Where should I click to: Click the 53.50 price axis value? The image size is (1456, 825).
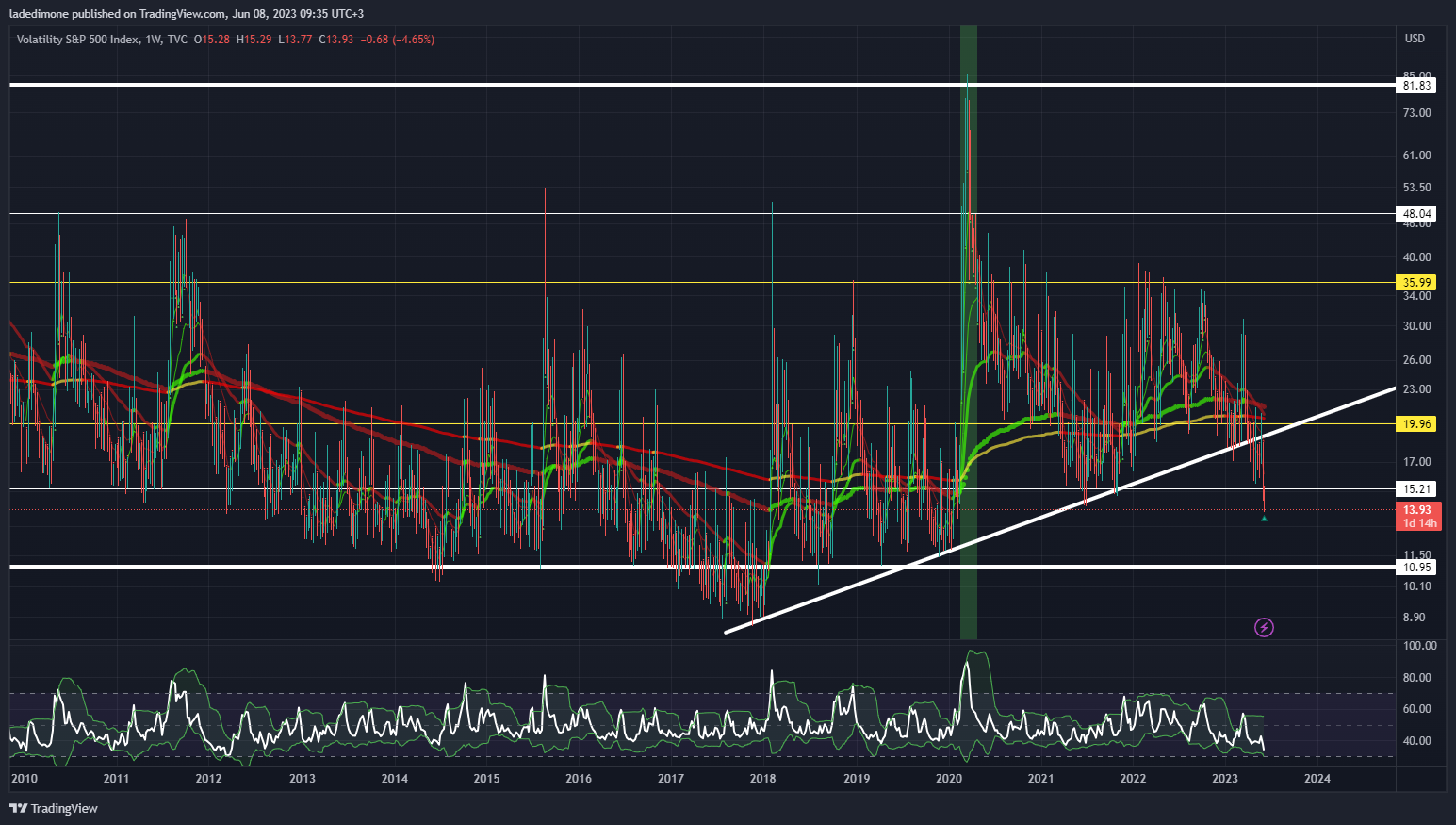1416,188
